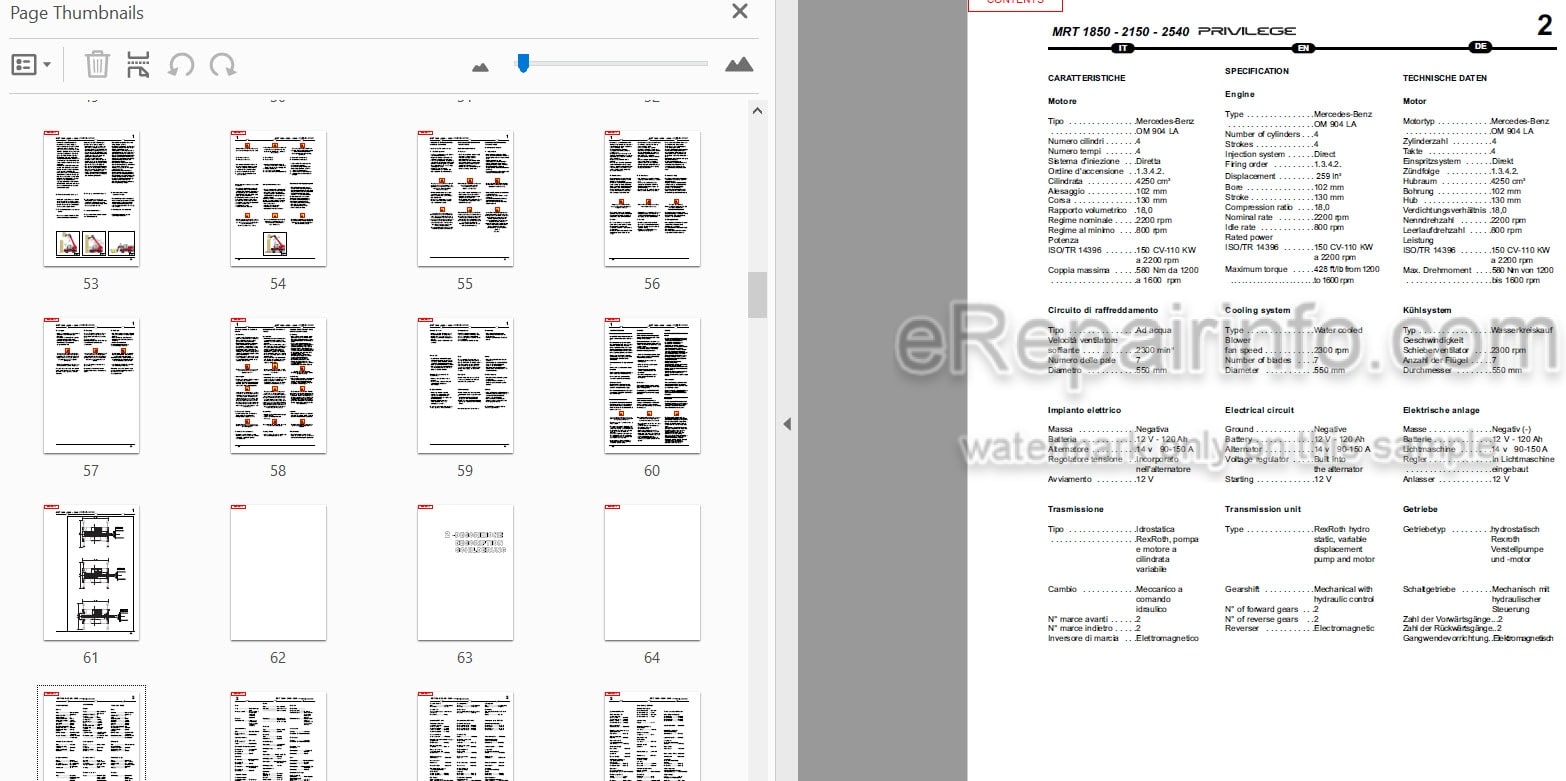Screen dimensions: 1566x781
Task: Rotate pages counterclockwise
Action: tap(181, 65)
